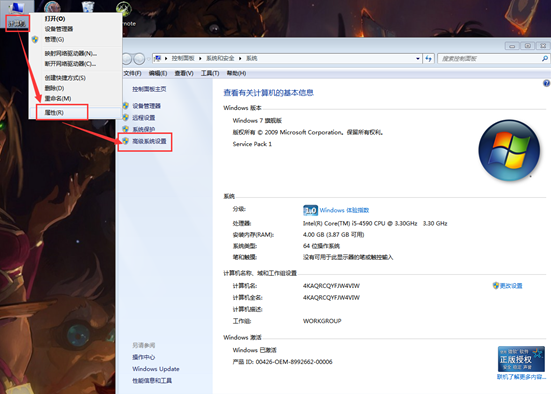Open 操作中心 link at sidebar bottom
551x394 pixels.
[143, 357]
